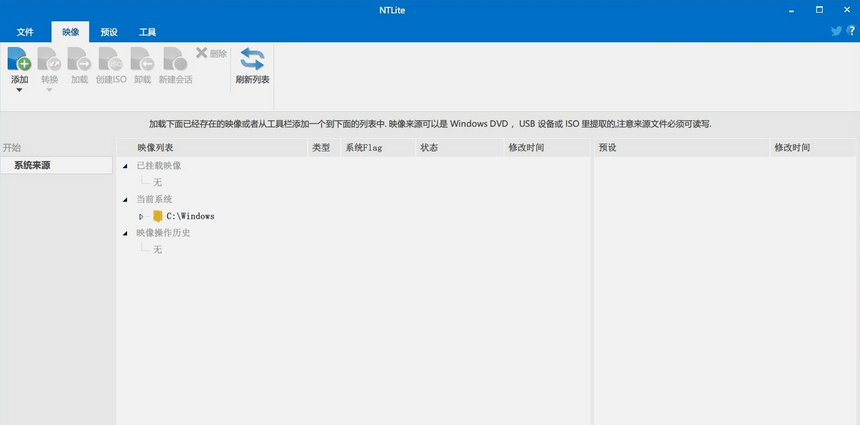Click the 刷新列表 refresh icon
This screenshot has height=425, width=860.
(x=252, y=60)
